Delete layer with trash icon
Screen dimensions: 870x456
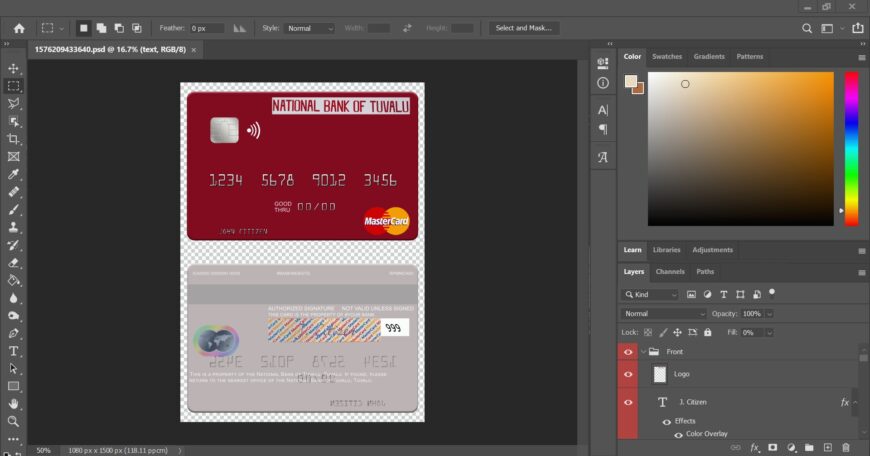point(846,447)
